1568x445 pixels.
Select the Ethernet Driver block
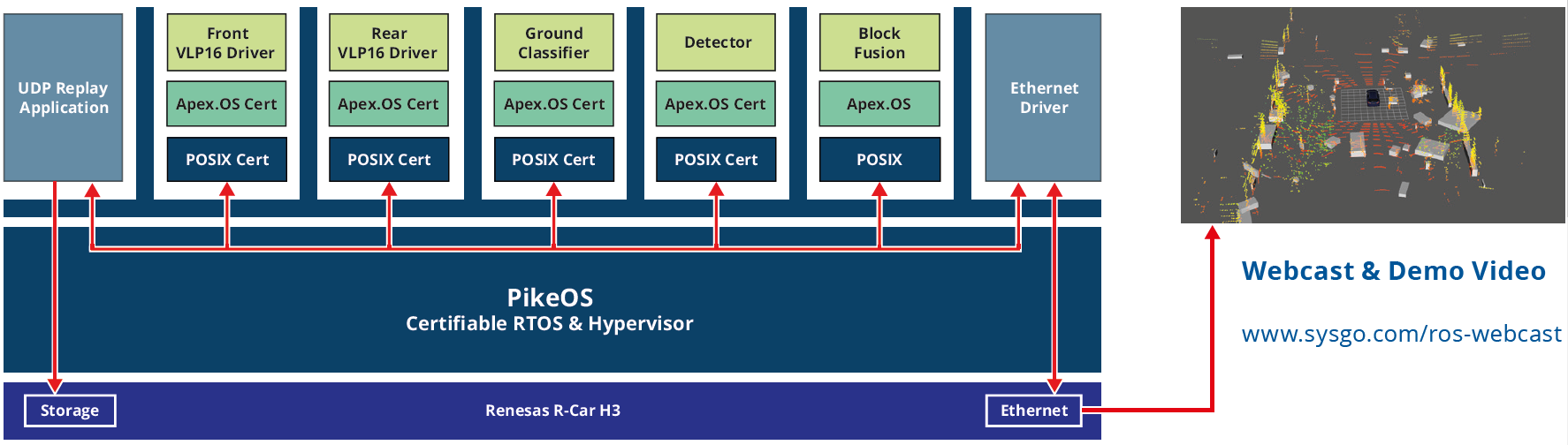(1043, 97)
